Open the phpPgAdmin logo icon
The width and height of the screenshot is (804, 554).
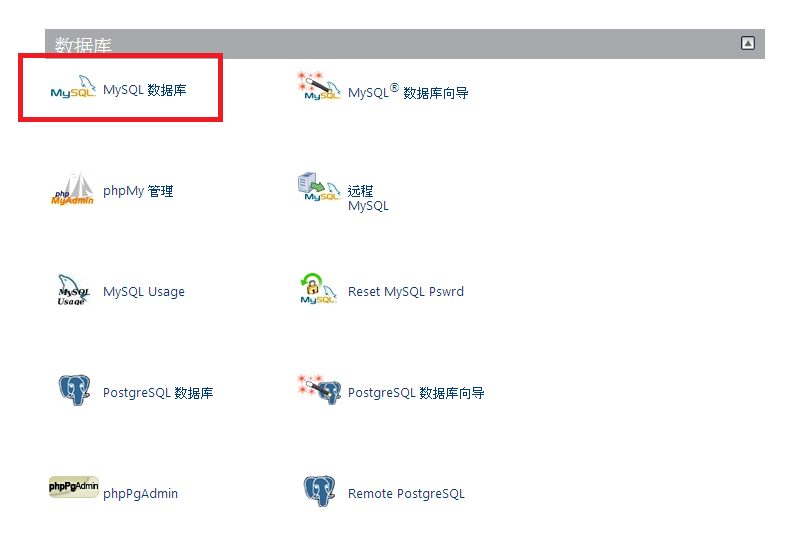[73, 487]
